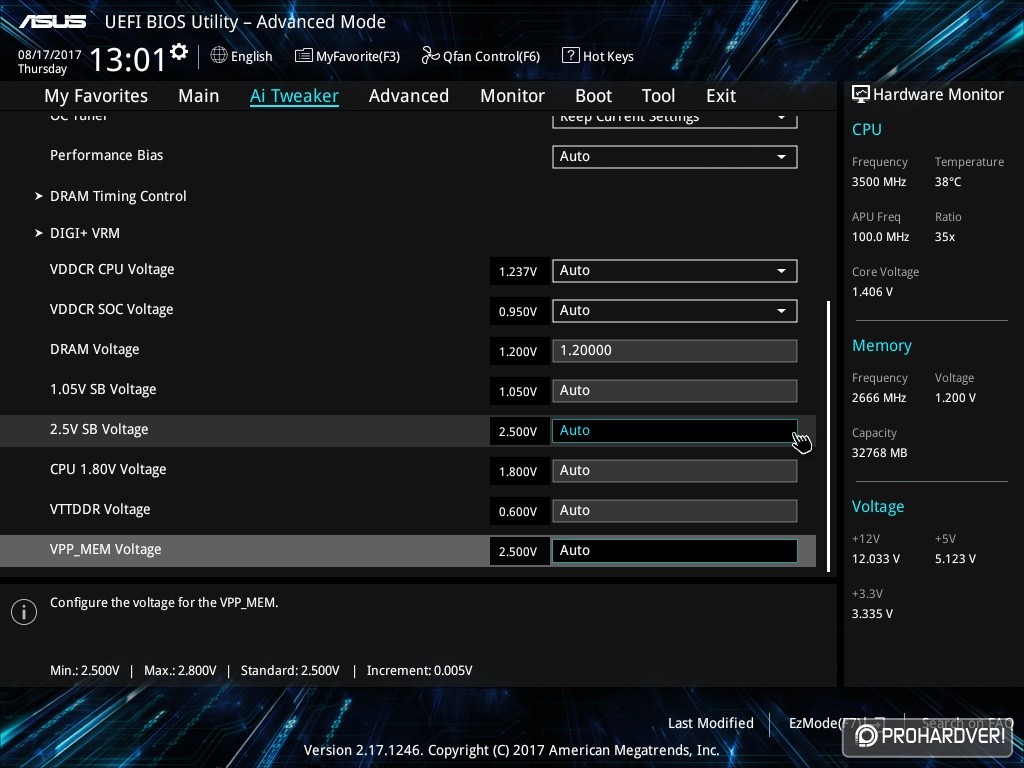Click the CPU 1.80V Voltage label
The width and height of the screenshot is (1024, 768).
tap(108, 469)
